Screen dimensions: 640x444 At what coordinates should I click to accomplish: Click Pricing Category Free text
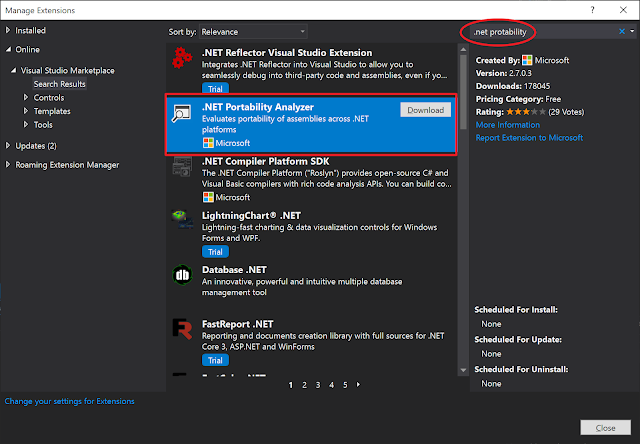pos(518,99)
